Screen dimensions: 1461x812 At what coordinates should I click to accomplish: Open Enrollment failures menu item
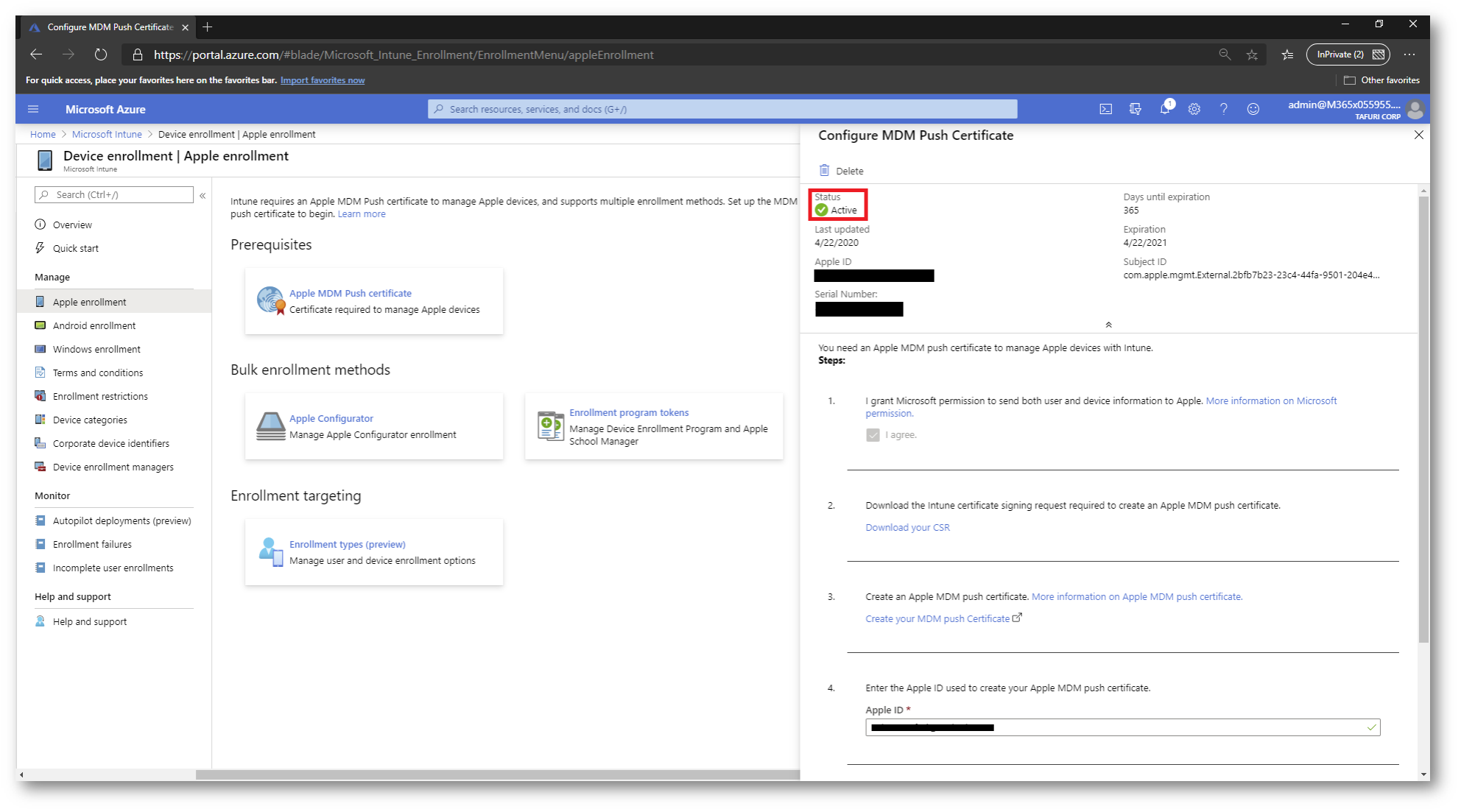[x=114, y=544]
